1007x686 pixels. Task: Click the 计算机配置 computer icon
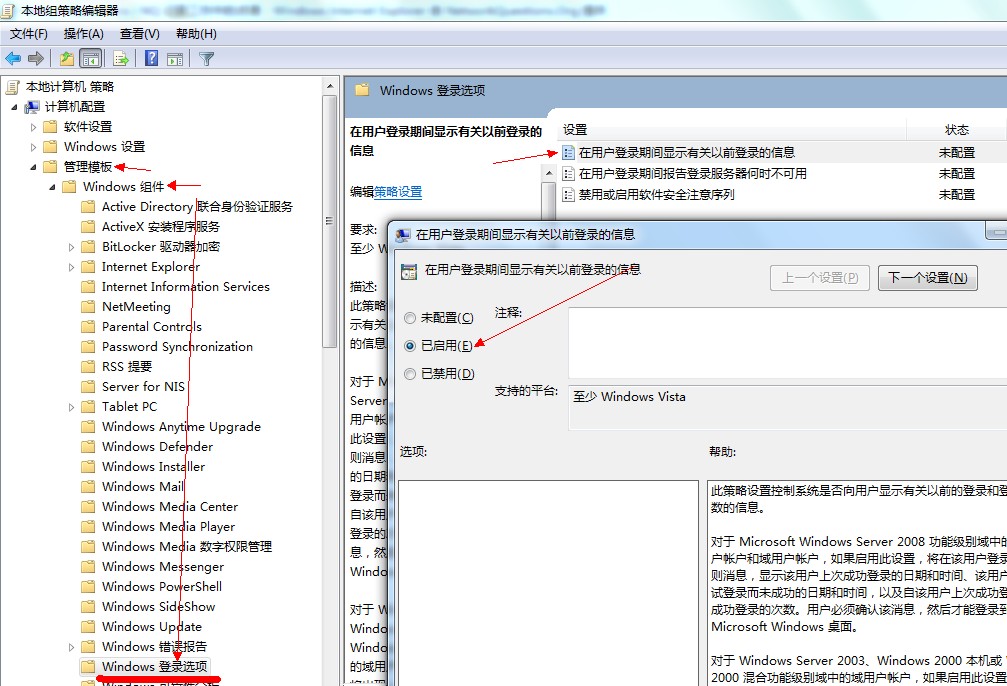[x=32, y=107]
